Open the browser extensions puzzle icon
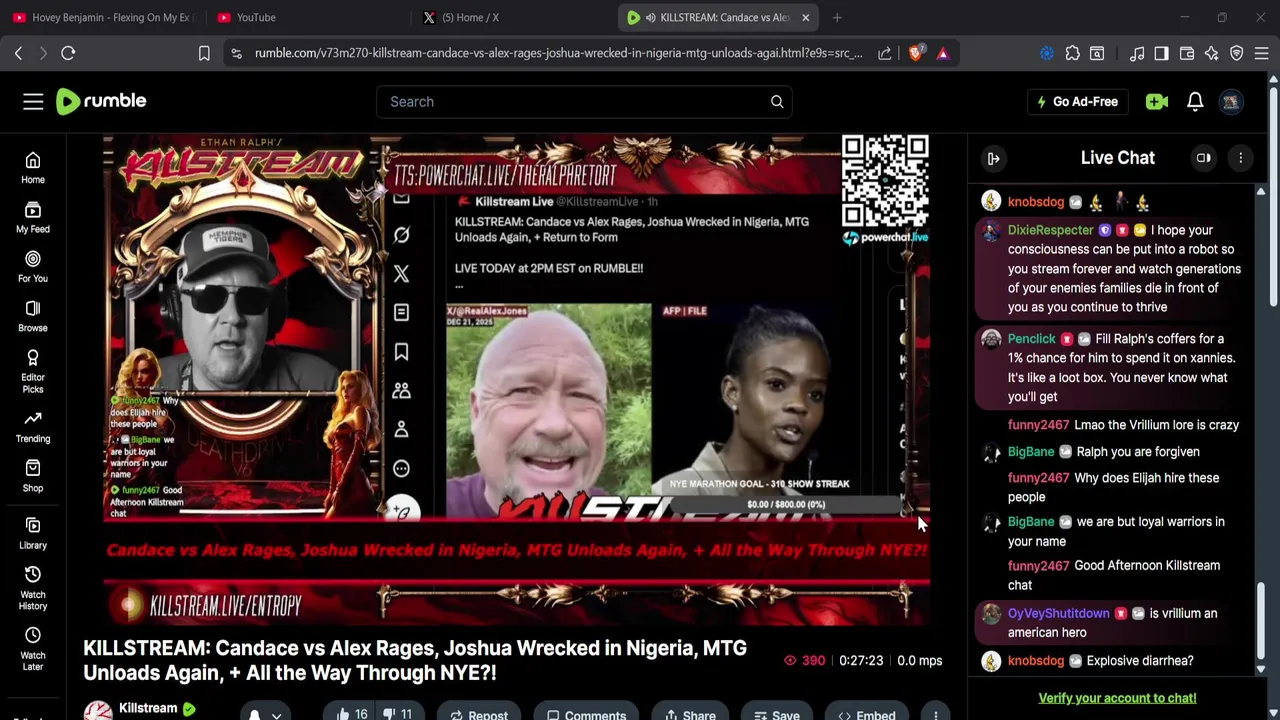 click(1072, 53)
